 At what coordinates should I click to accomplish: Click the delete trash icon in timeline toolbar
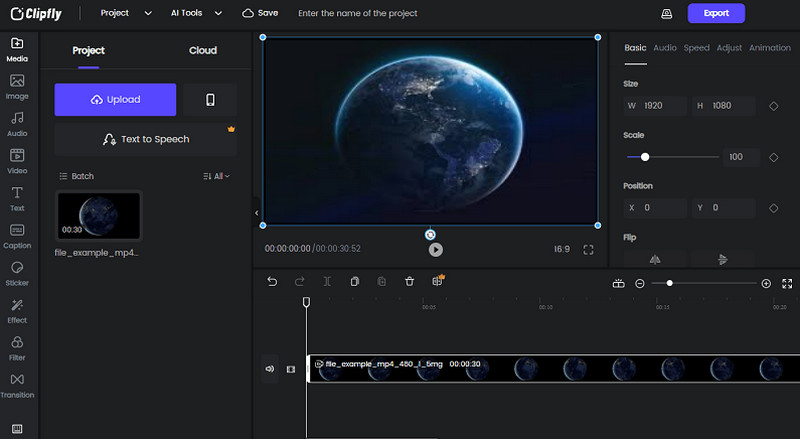[x=409, y=282]
